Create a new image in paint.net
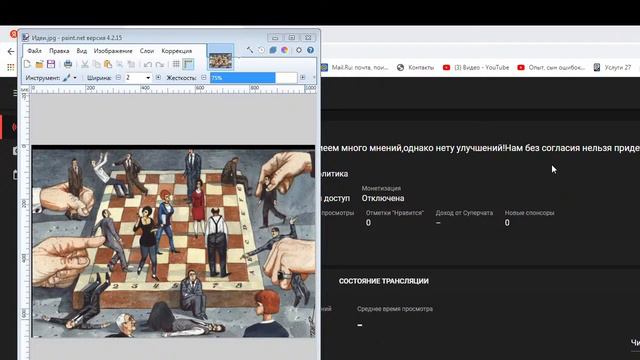This screenshot has width=640, height=360. 27,64
